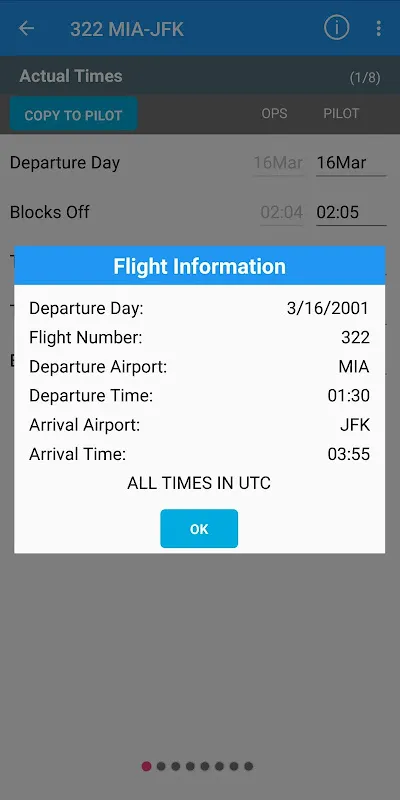Tap the OPS Departure Day 16Mar value
This screenshot has height=800, width=400.
click(x=279, y=163)
